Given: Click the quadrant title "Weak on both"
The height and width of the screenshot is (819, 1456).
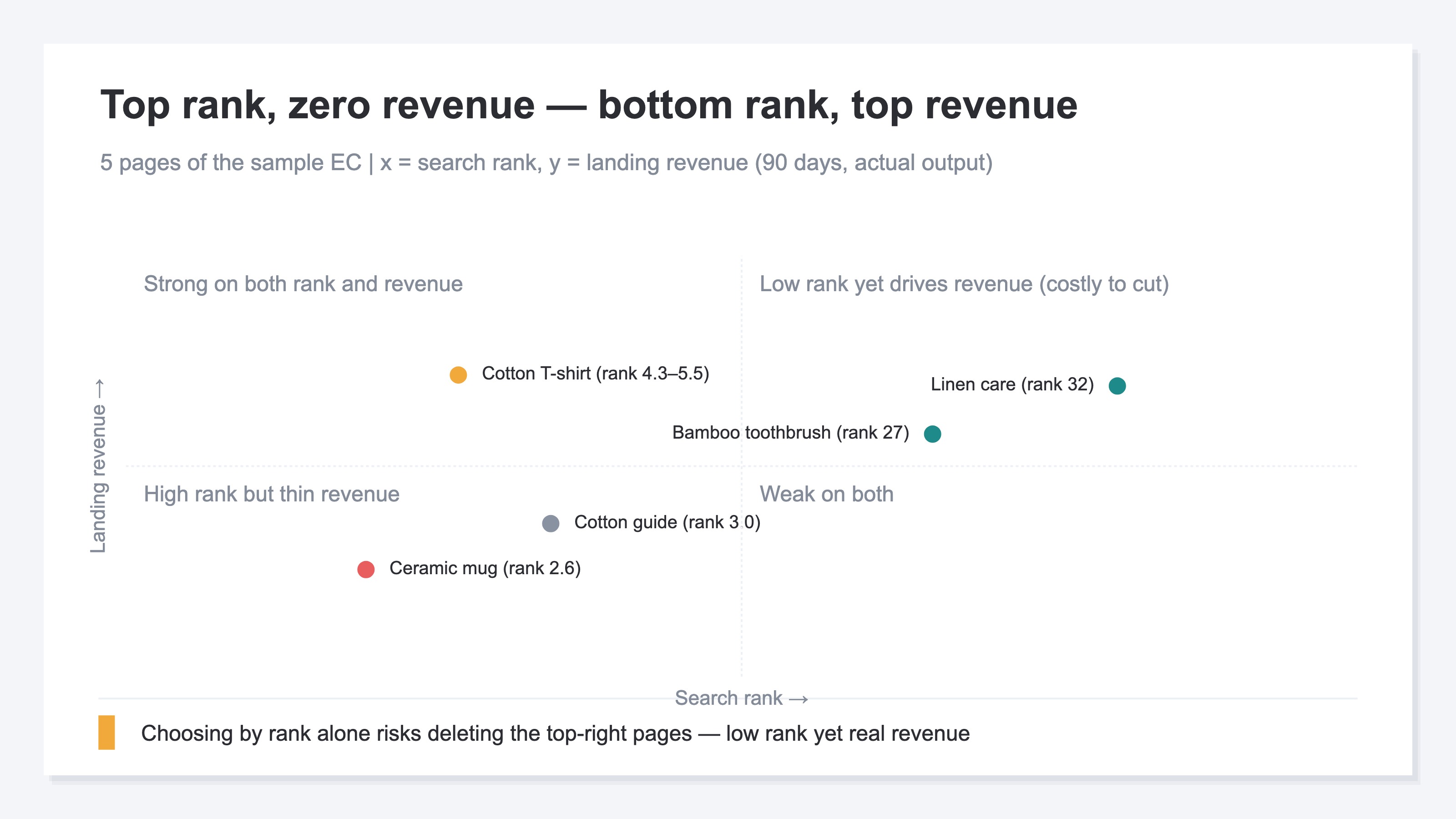Looking at the screenshot, I should [826, 494].
